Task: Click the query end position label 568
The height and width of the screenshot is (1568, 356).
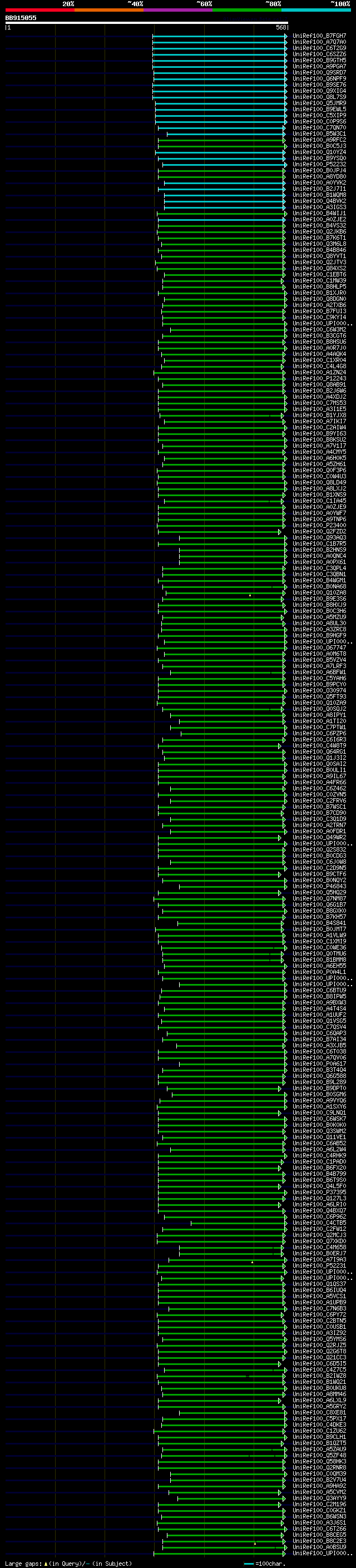Action: coord(281,27)
